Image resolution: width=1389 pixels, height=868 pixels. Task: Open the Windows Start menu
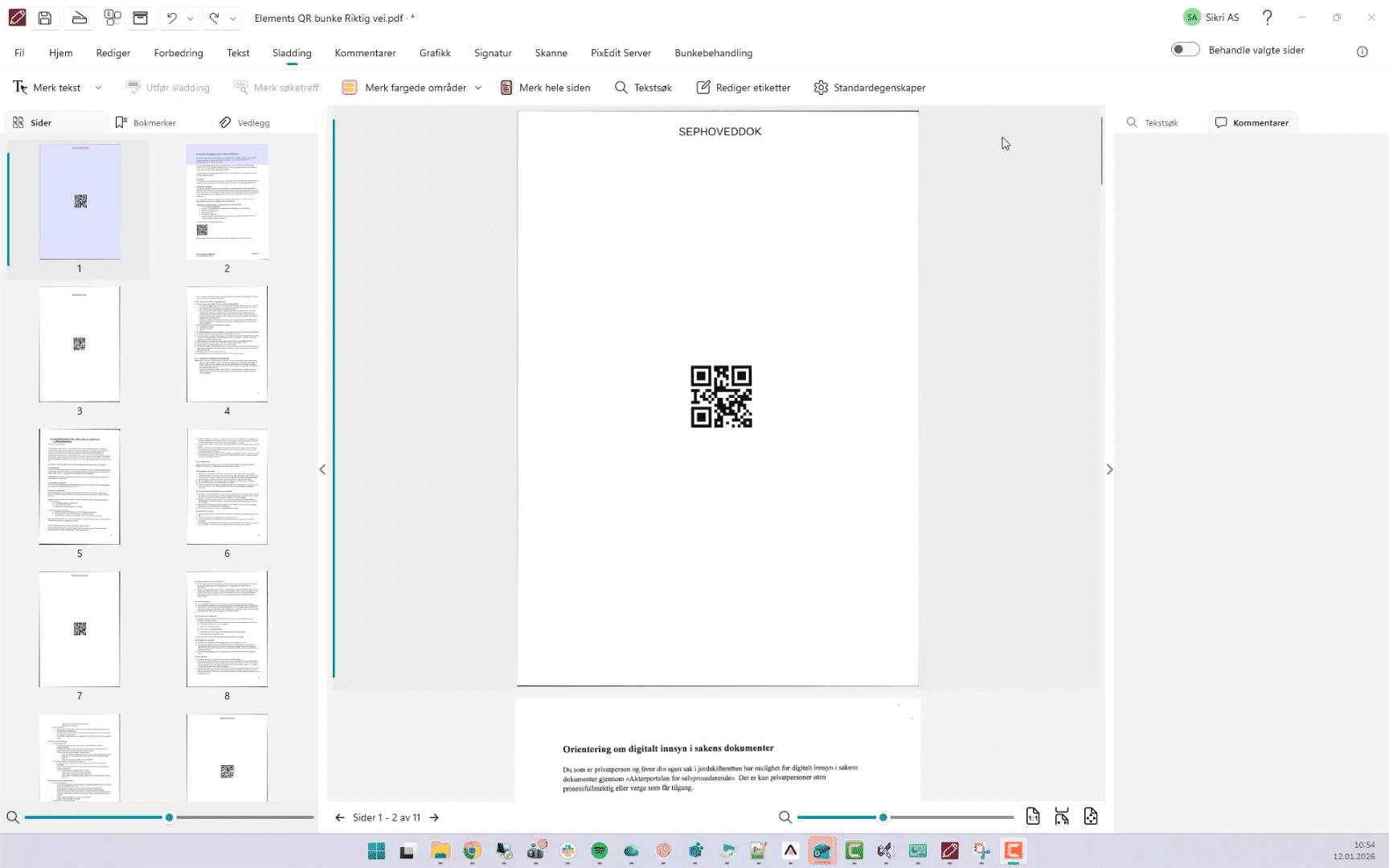click(x=376, y=850)
